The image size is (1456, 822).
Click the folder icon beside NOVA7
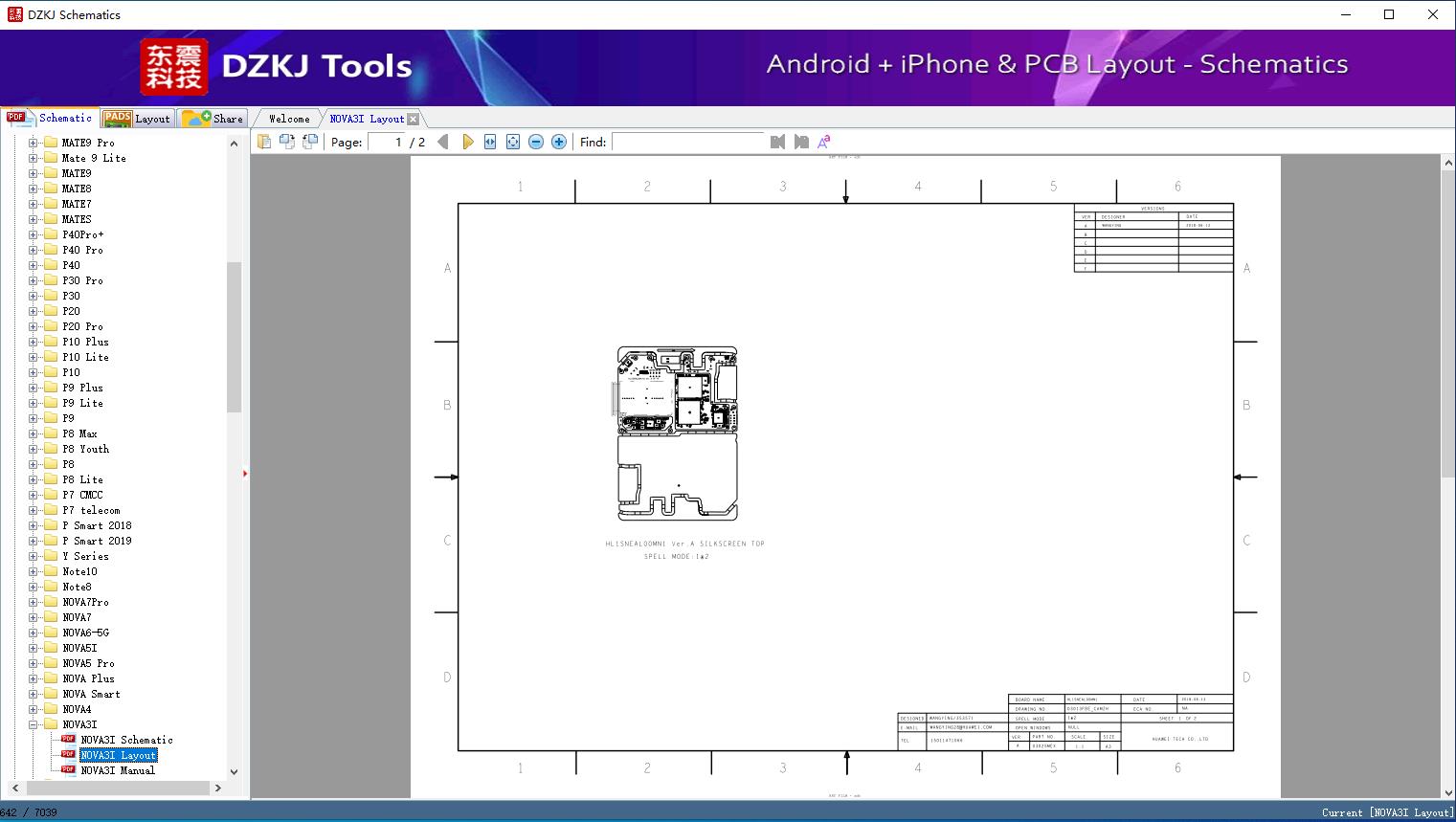51,617
